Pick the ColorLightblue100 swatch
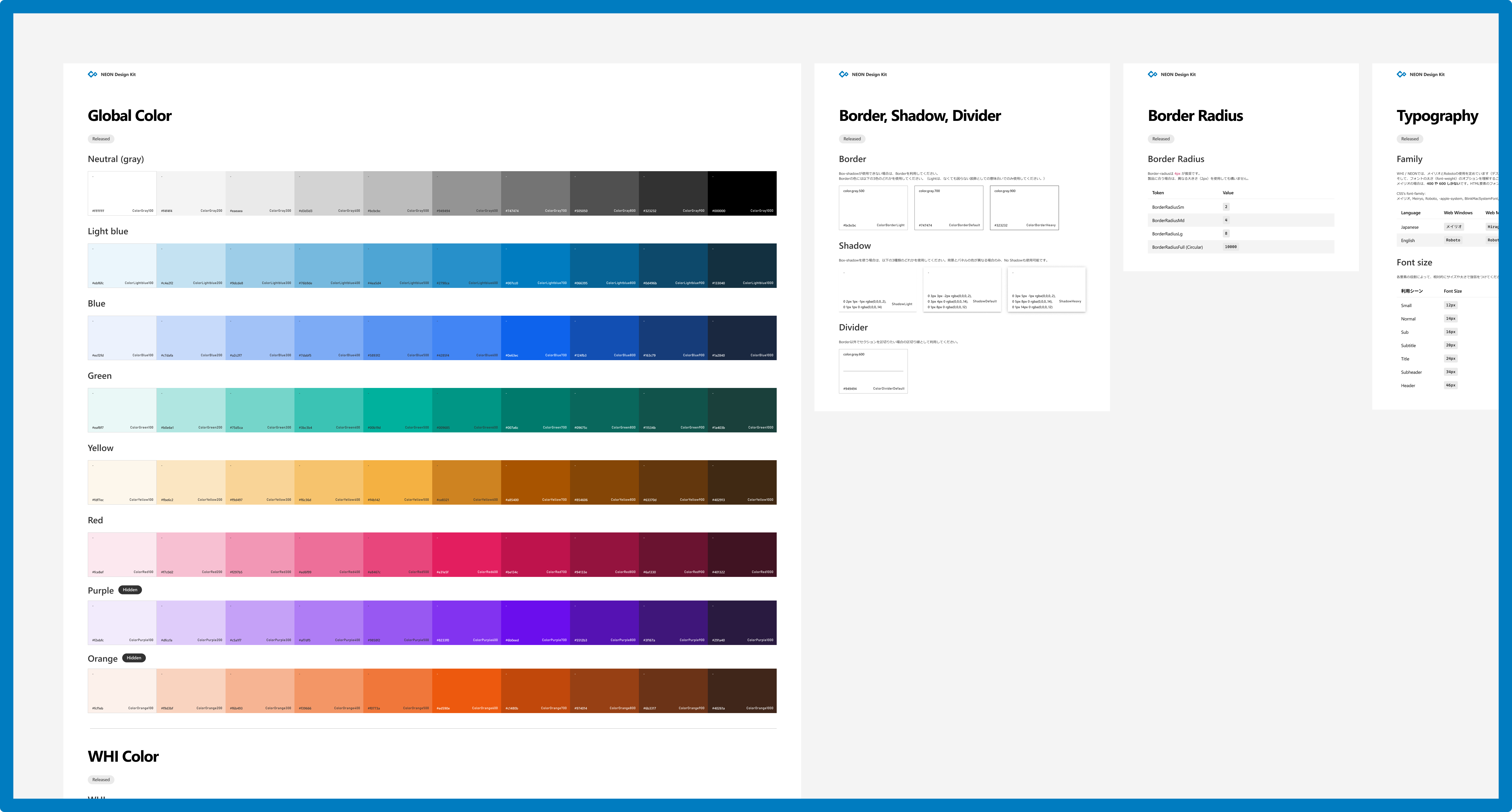This screenshot has height=812, width=1512. pyautogui.click(x=122, y=265)
